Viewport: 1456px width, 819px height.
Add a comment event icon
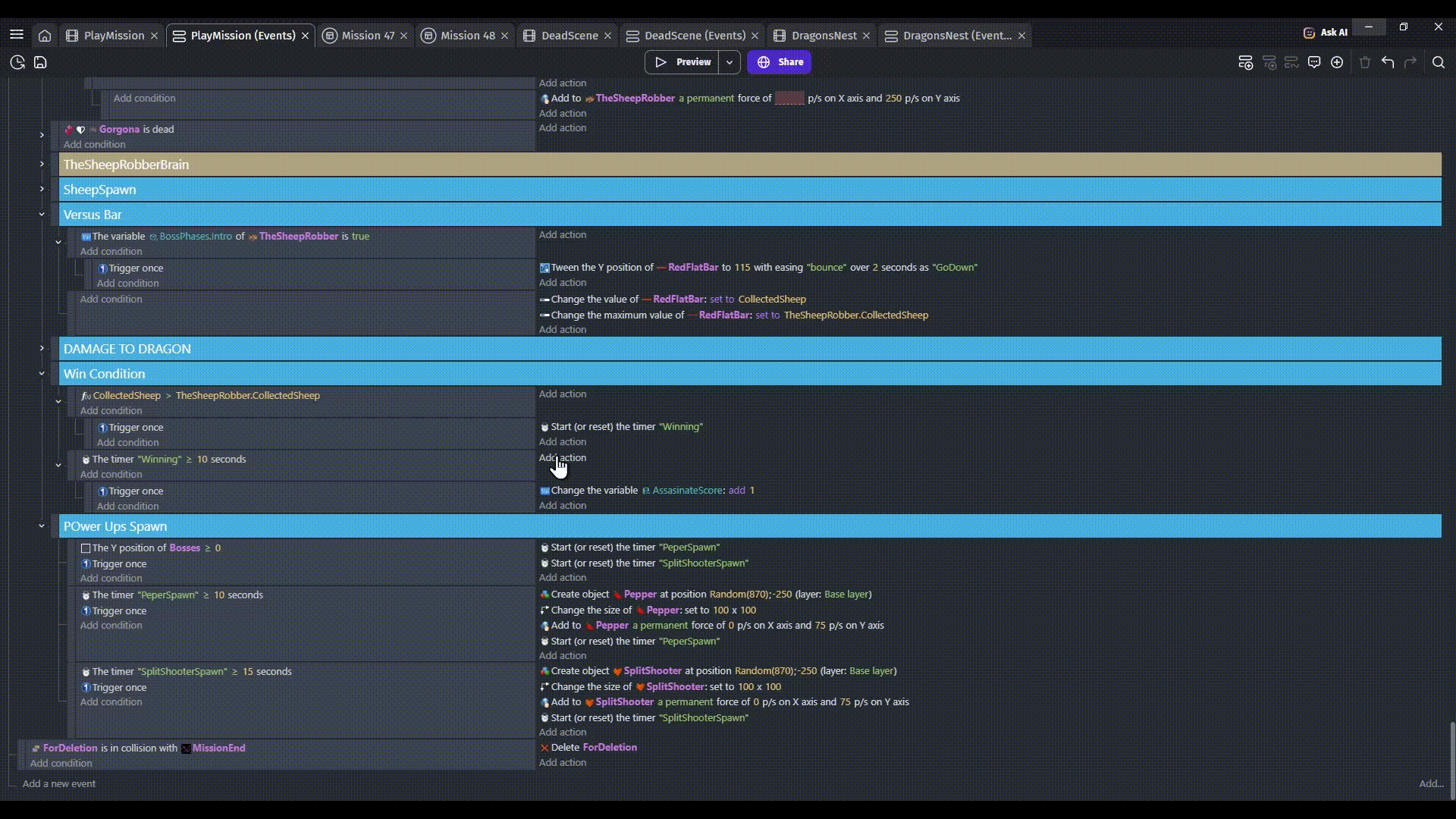pyautogui.click(x=1314, y=62)
